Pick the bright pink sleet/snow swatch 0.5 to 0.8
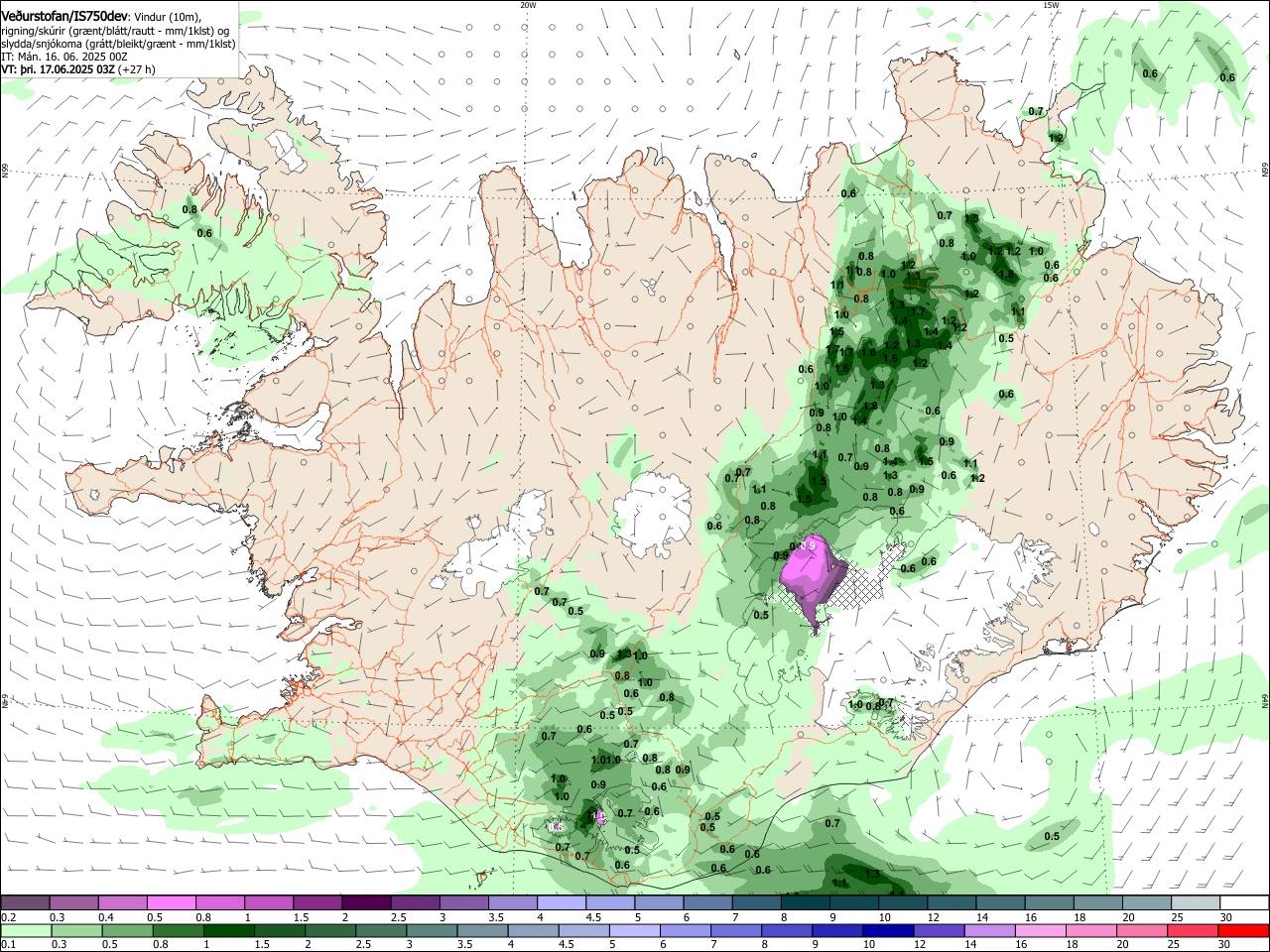This screenshot has width=1270, height=952. 171,902
